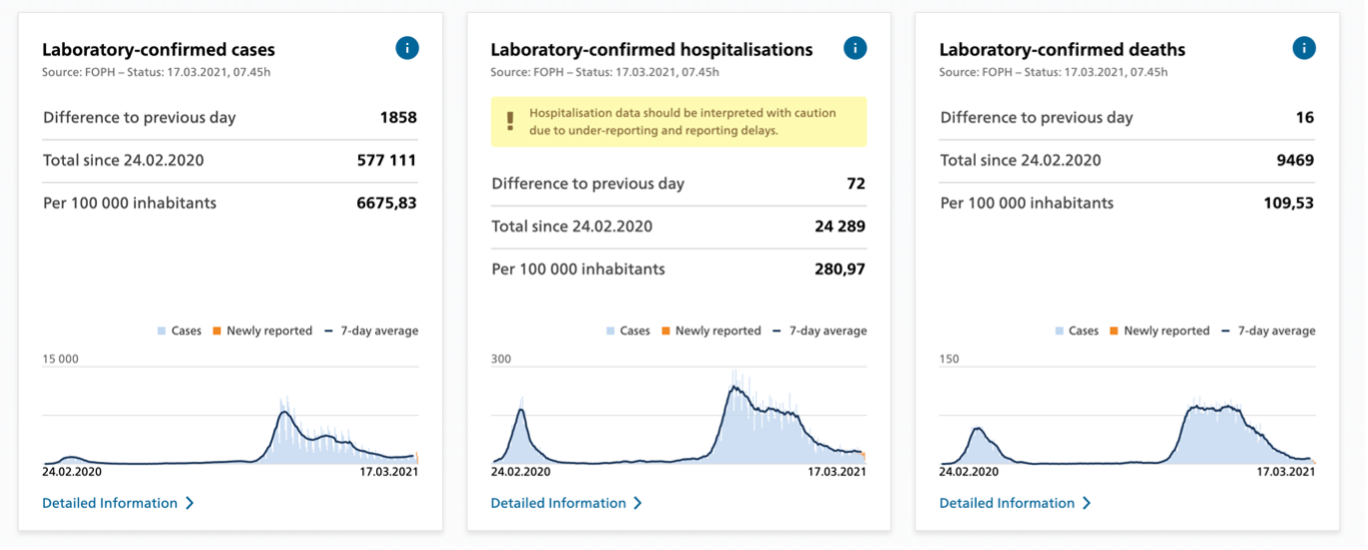Image resolution: width=1368 pixels, height=550 pixels.
Task: Open Detailed Information link for hospitalisations
Action: pyautogui.click(x=558, y=503)
